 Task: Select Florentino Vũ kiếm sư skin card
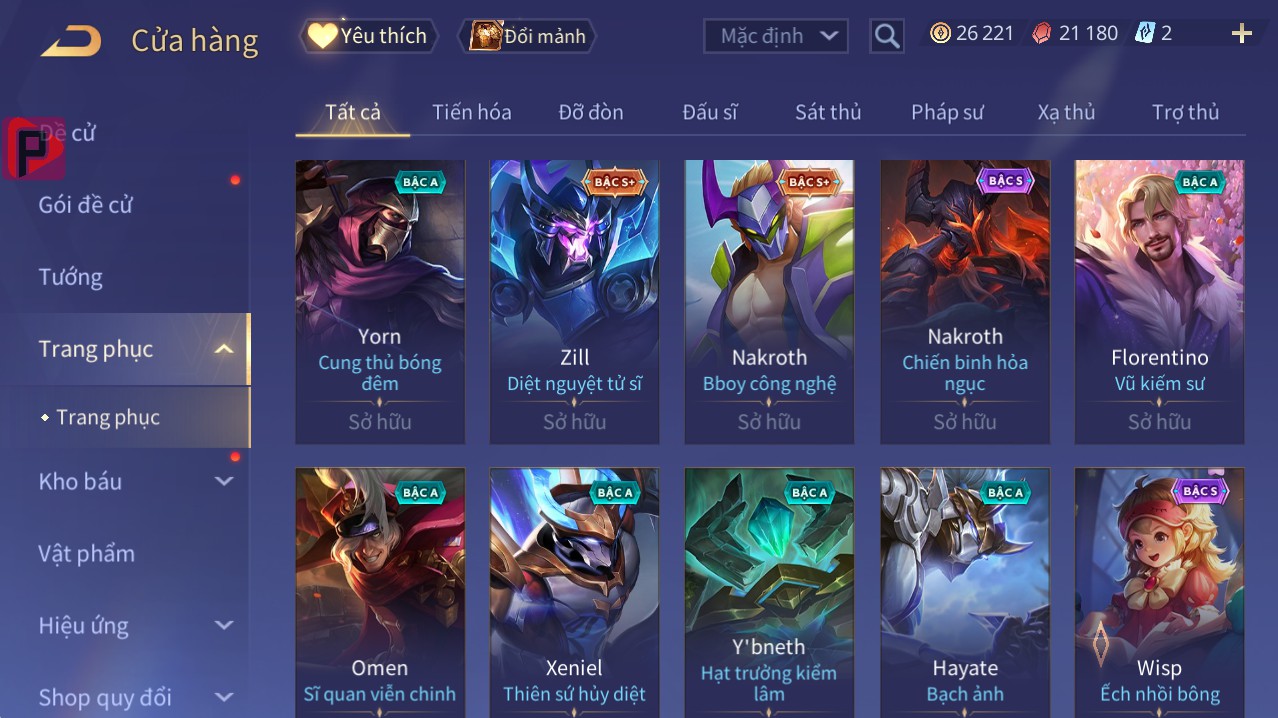(1160, 302)
